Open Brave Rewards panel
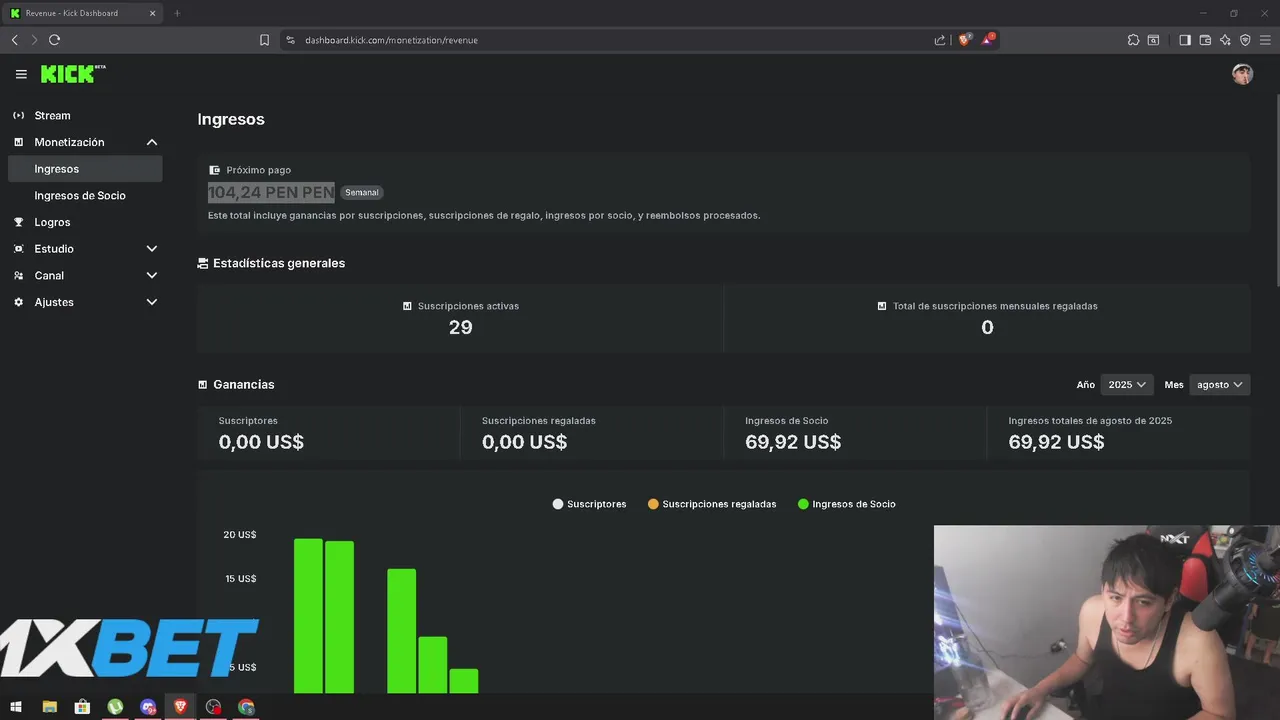This screenshot has width=1280, height=720. [988, 40]
